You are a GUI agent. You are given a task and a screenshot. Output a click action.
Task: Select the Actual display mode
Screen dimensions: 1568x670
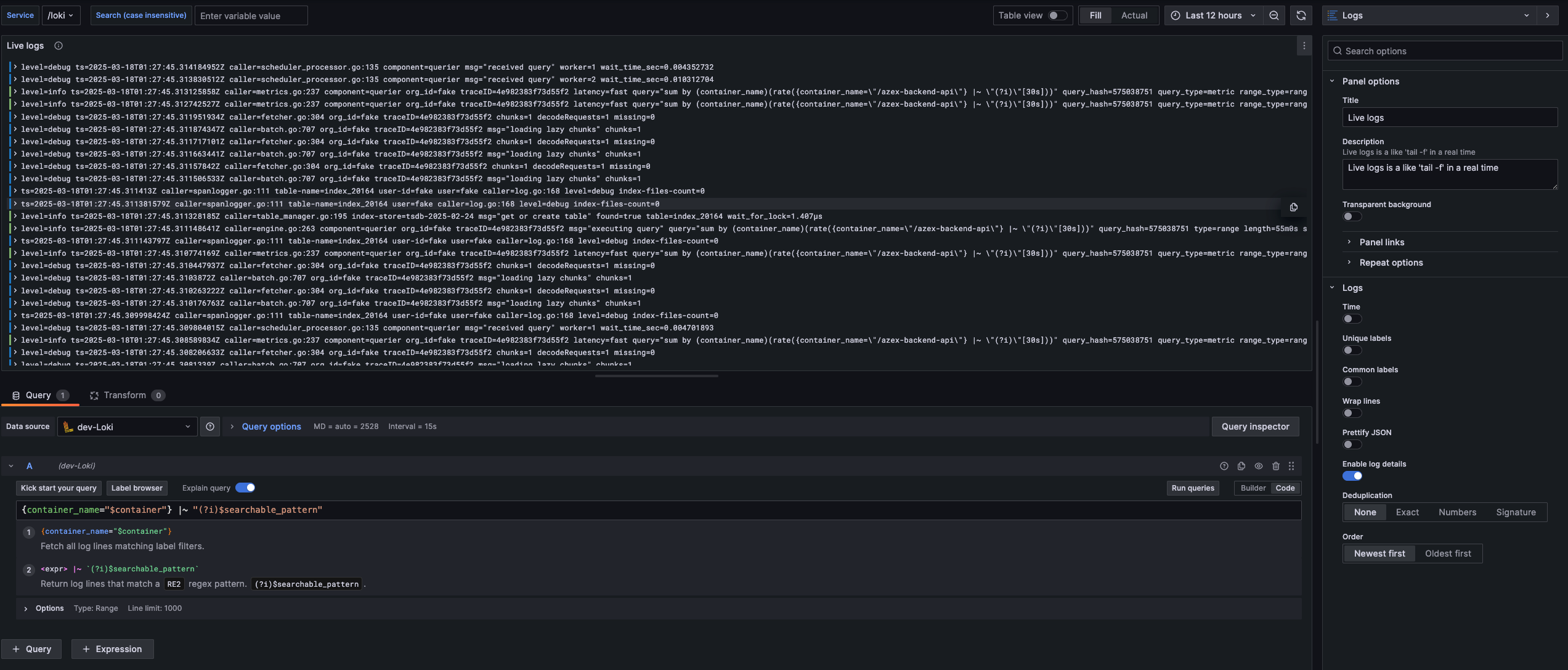pos(1134,15)
